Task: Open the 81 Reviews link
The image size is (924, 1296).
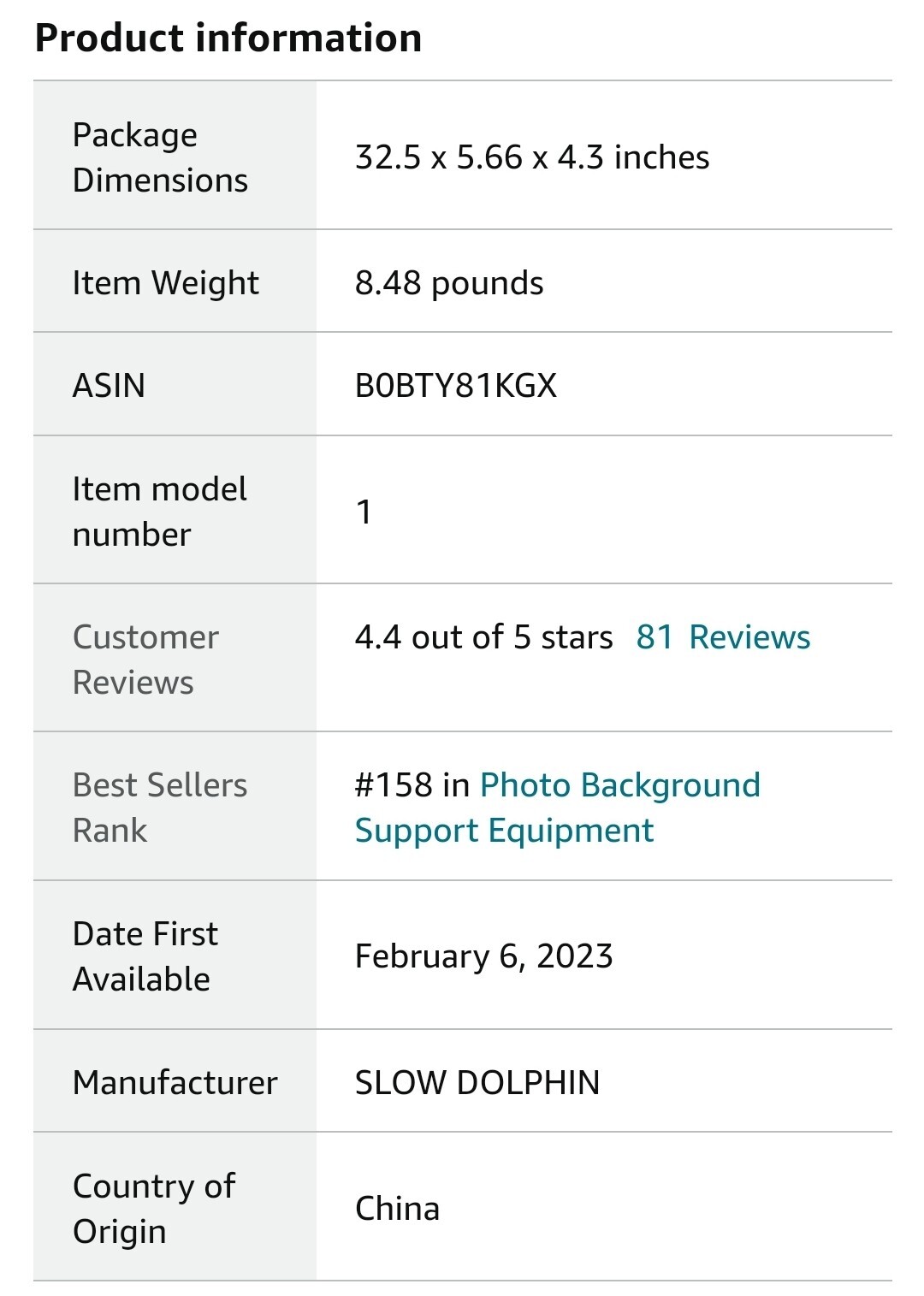Action: point(723,637)
